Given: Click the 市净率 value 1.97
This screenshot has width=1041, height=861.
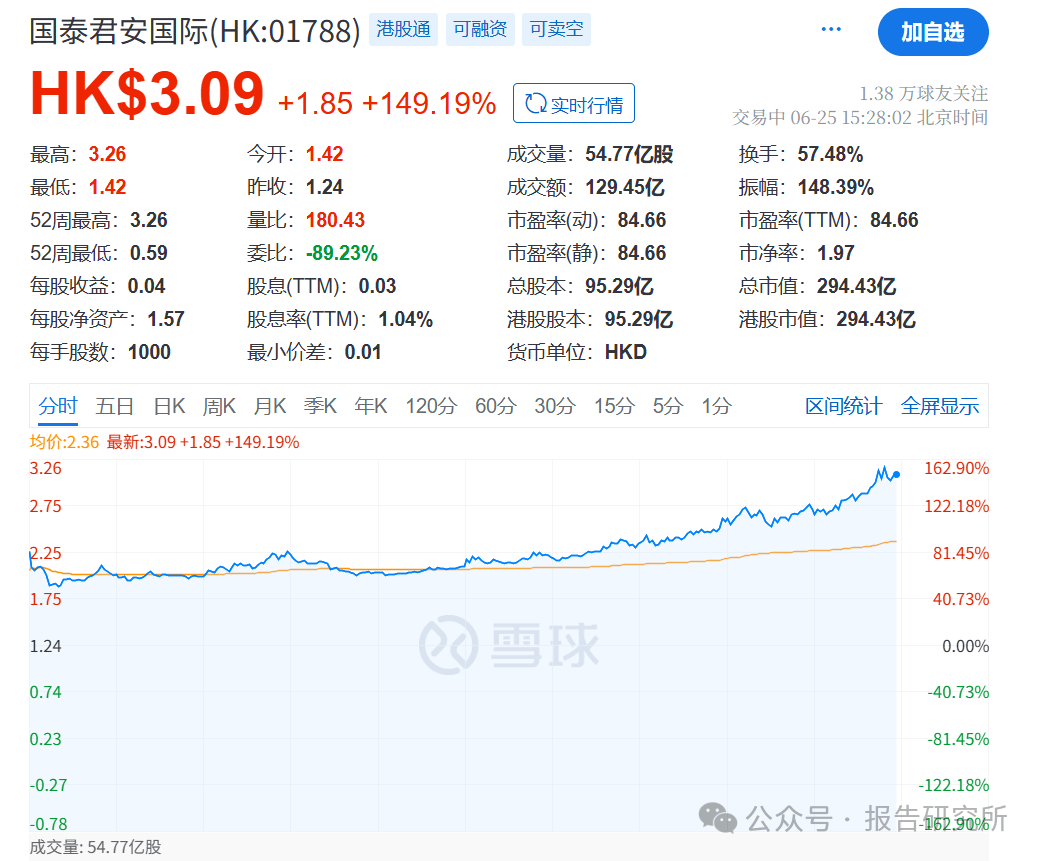Looking at the screenshot, I should point(835,253).
